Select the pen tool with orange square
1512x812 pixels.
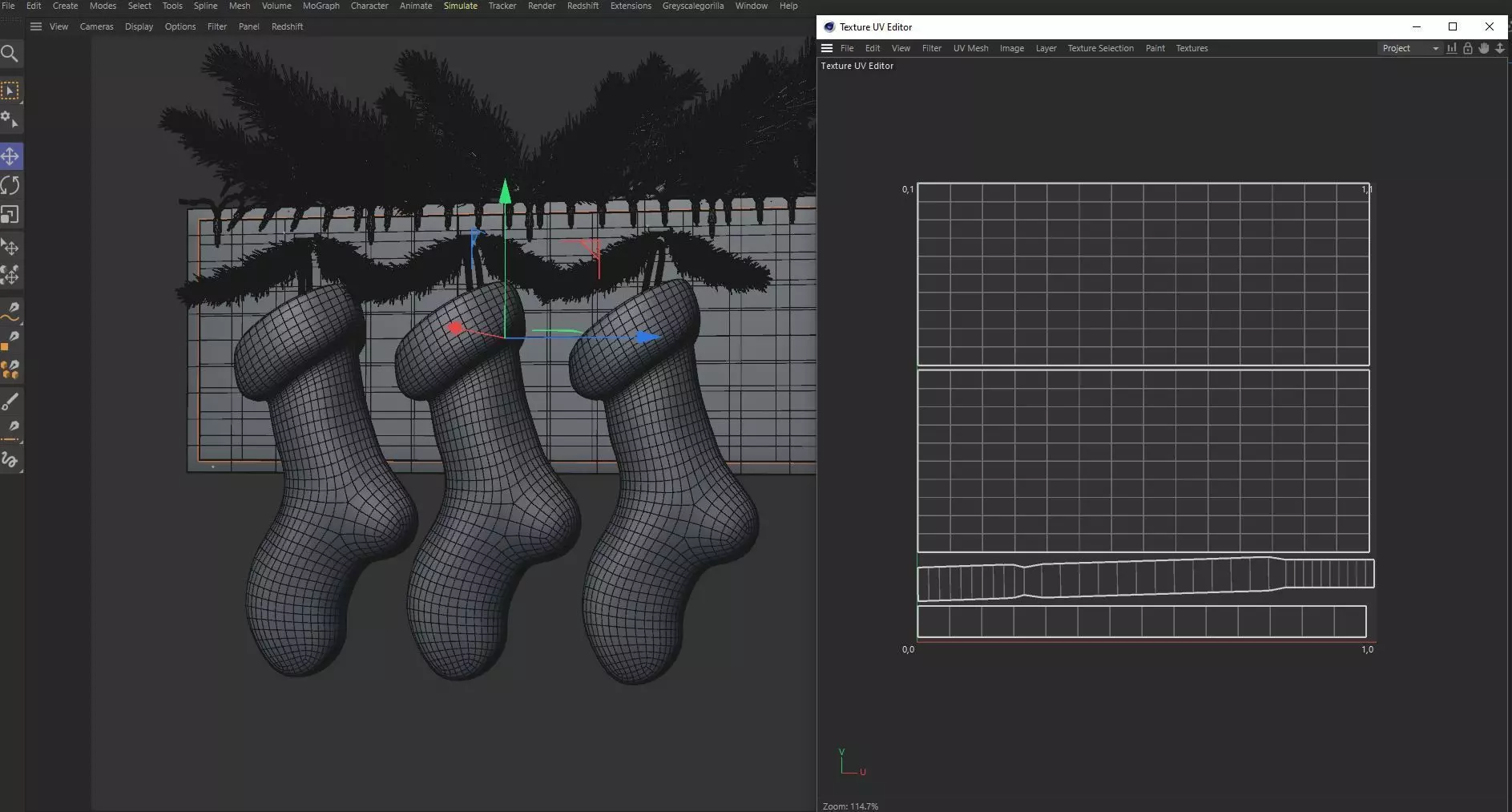coord(10,341)
